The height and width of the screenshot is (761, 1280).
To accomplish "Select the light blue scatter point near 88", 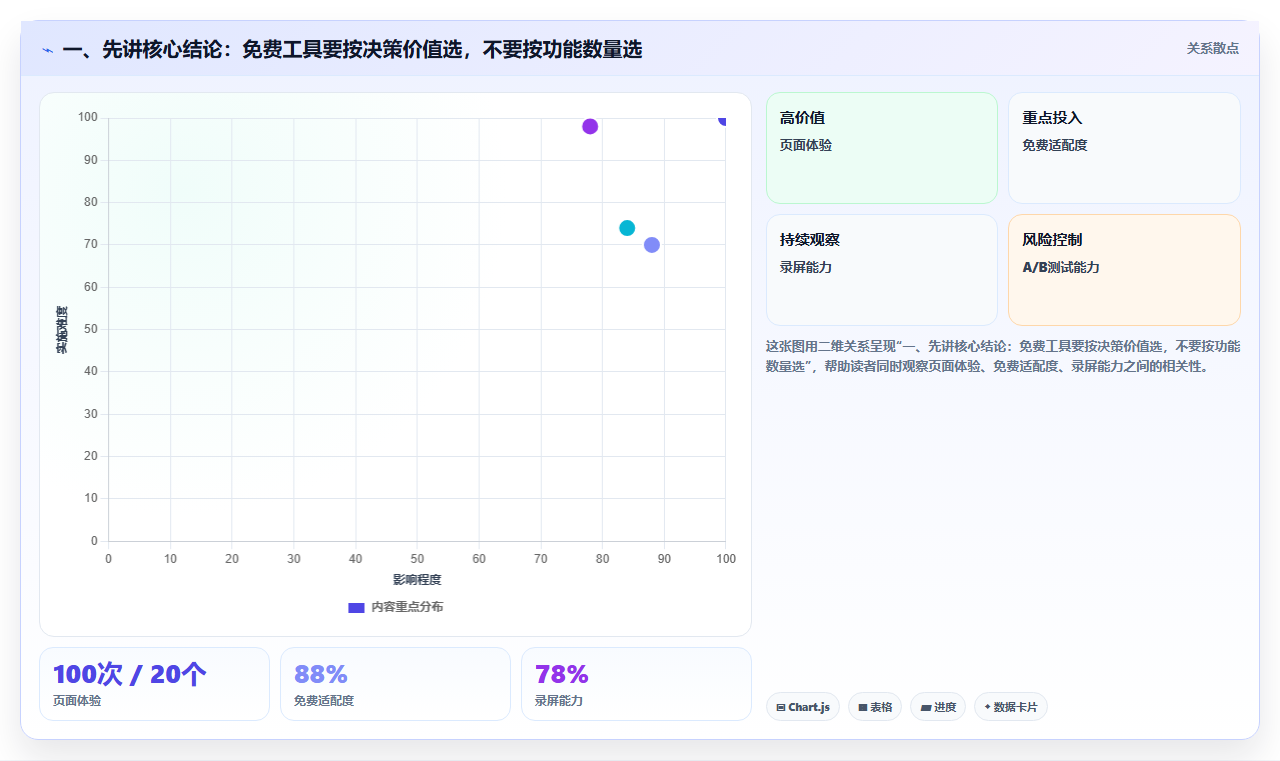I will click(652, 245).
